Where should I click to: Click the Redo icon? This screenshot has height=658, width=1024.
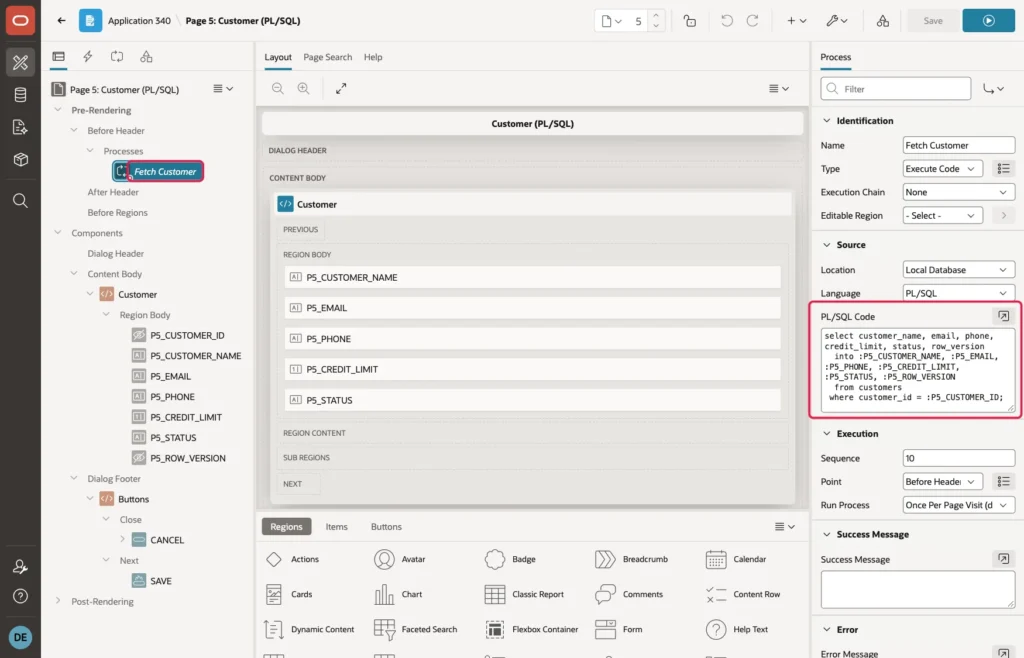(x=752, y=21)
